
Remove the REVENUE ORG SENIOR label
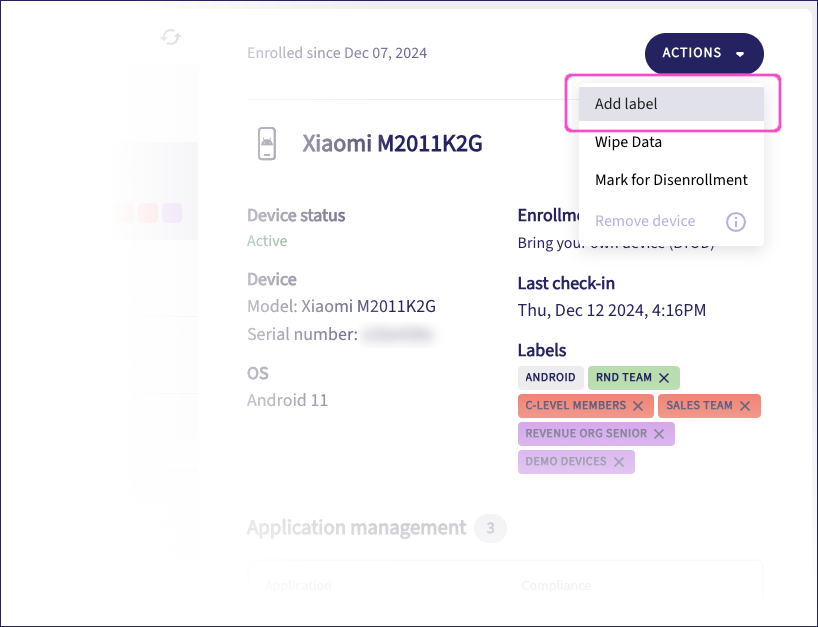pos(659,434)
